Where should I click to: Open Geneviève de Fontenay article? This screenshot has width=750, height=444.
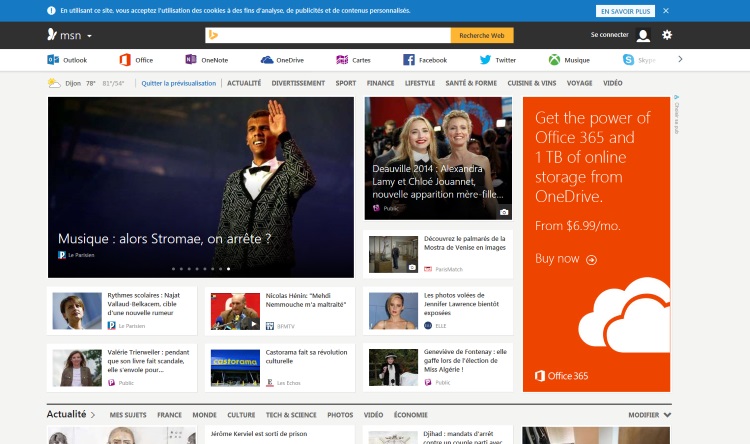[438, 367]
